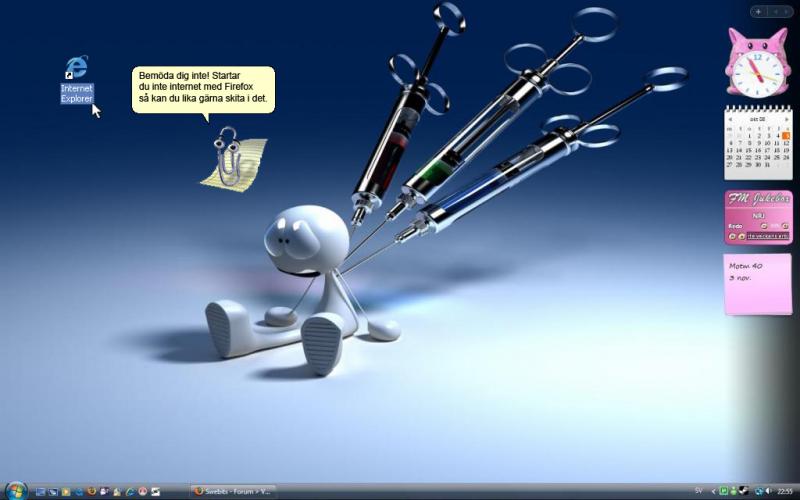Open the volume speaker tray icon
This screenshot has height=500, width=800.
pyautogui.click(x=769, y=491)
